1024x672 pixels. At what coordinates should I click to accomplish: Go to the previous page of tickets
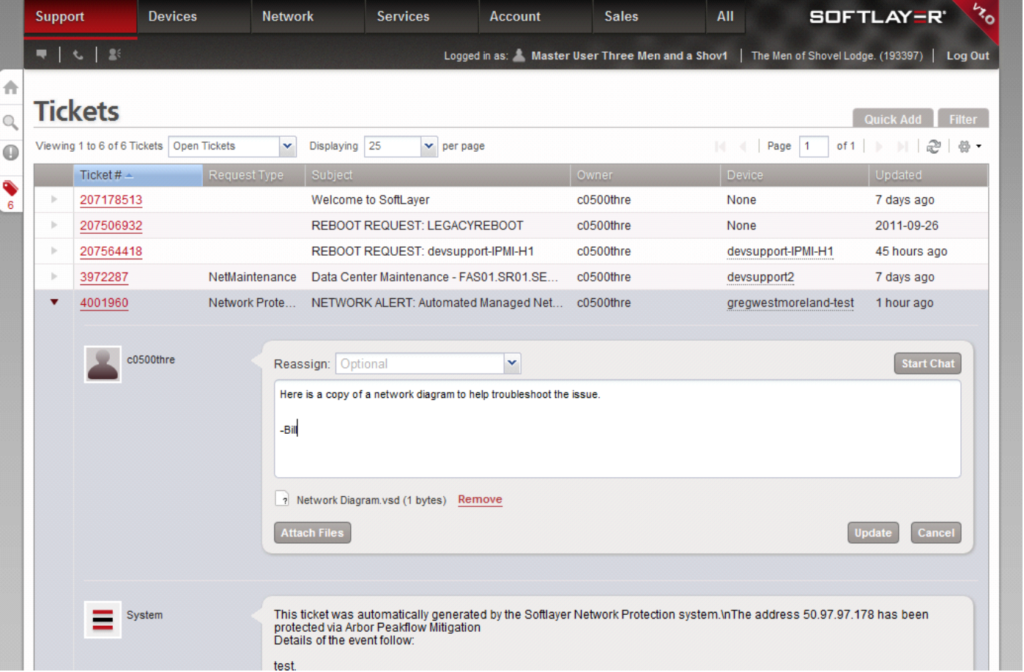[x=743, y=146]
